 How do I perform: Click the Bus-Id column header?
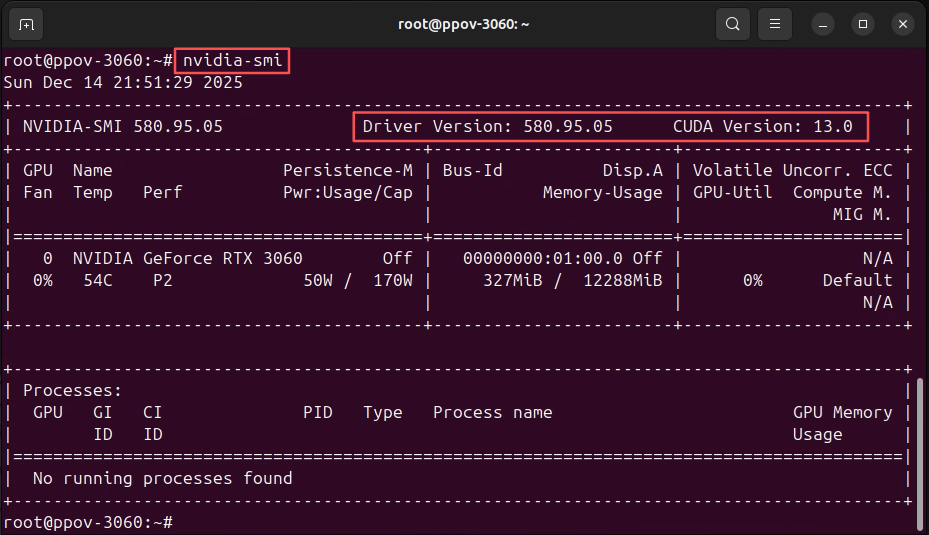click(472, 171)
